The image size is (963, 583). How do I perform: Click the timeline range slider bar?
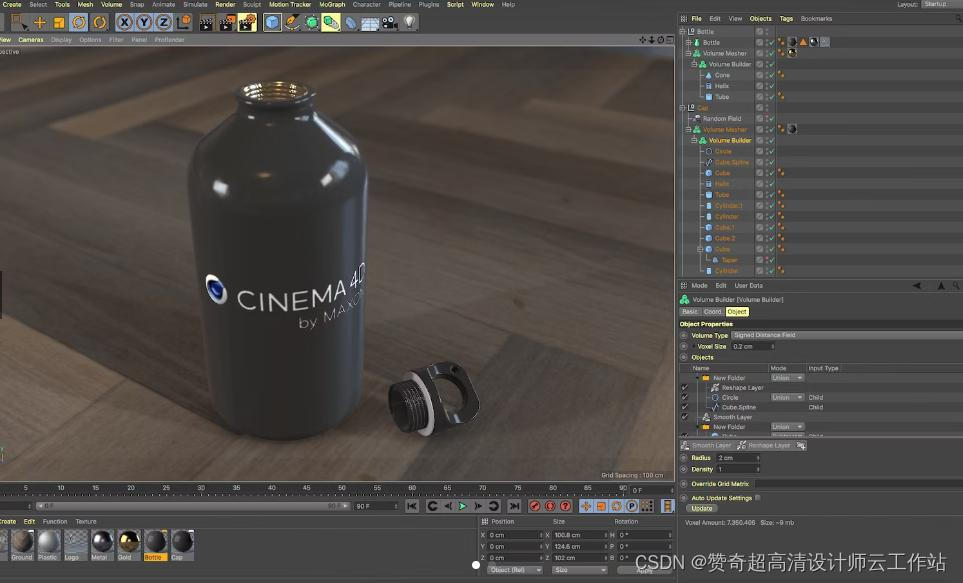tap(193, 506)
